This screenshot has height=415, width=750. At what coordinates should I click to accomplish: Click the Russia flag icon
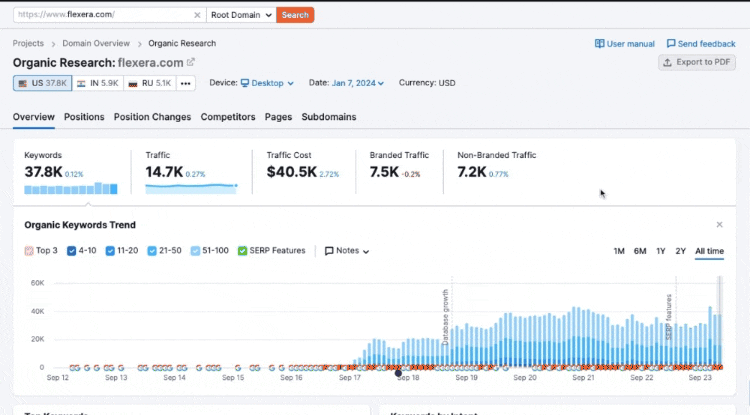tap(133, 83)
